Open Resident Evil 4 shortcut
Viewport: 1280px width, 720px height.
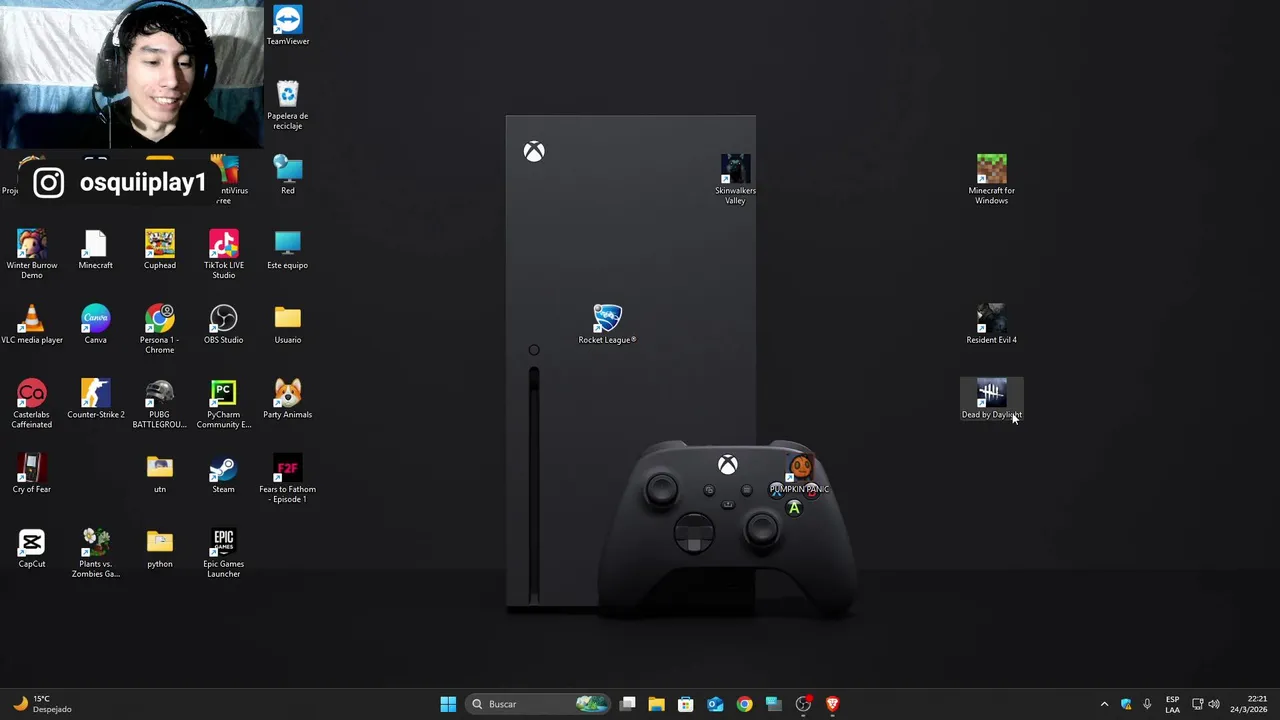point(992,324)
